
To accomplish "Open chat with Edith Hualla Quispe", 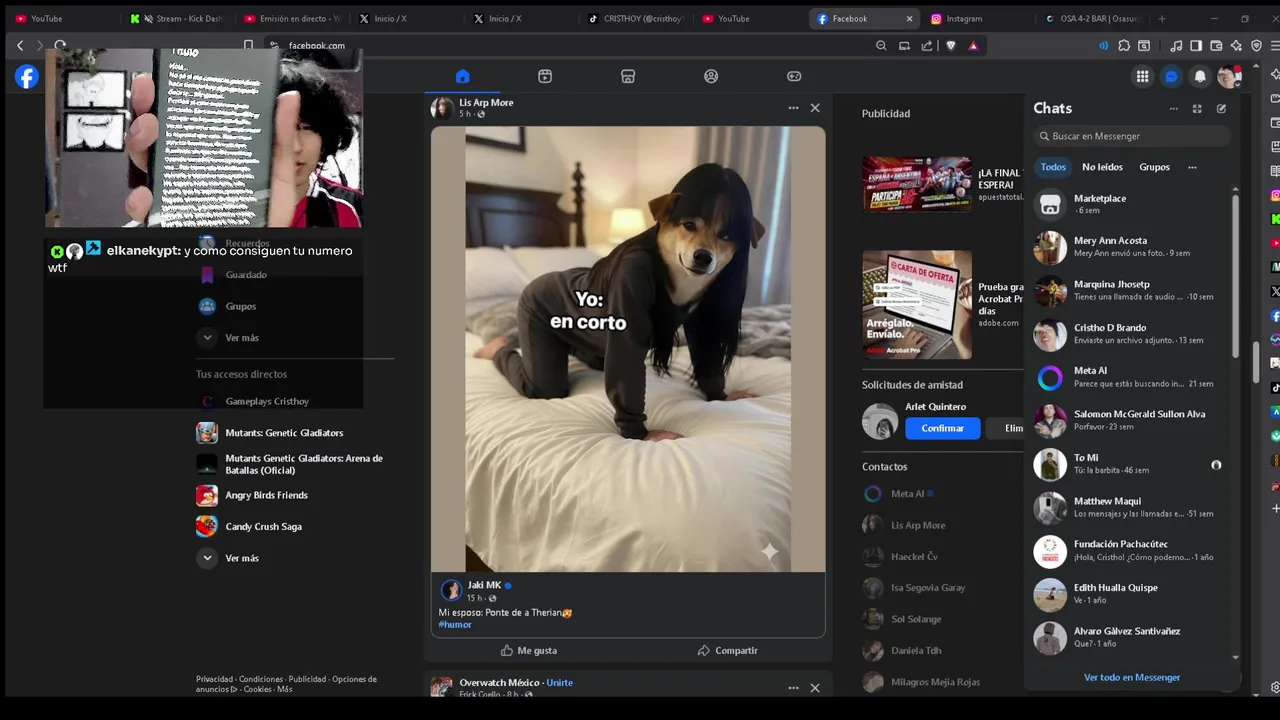I will [x=1130, y=594].
